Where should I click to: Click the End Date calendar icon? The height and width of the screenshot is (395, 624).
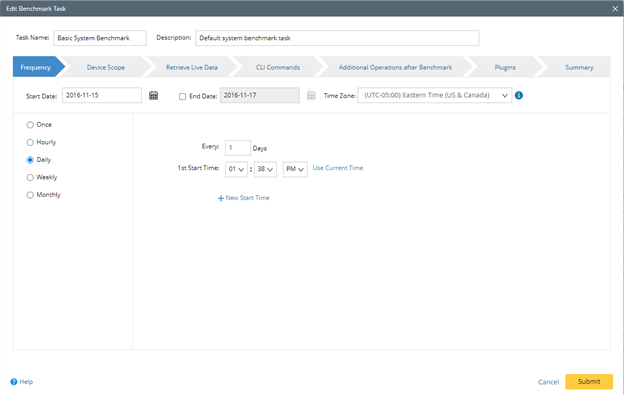click(311, 95)
